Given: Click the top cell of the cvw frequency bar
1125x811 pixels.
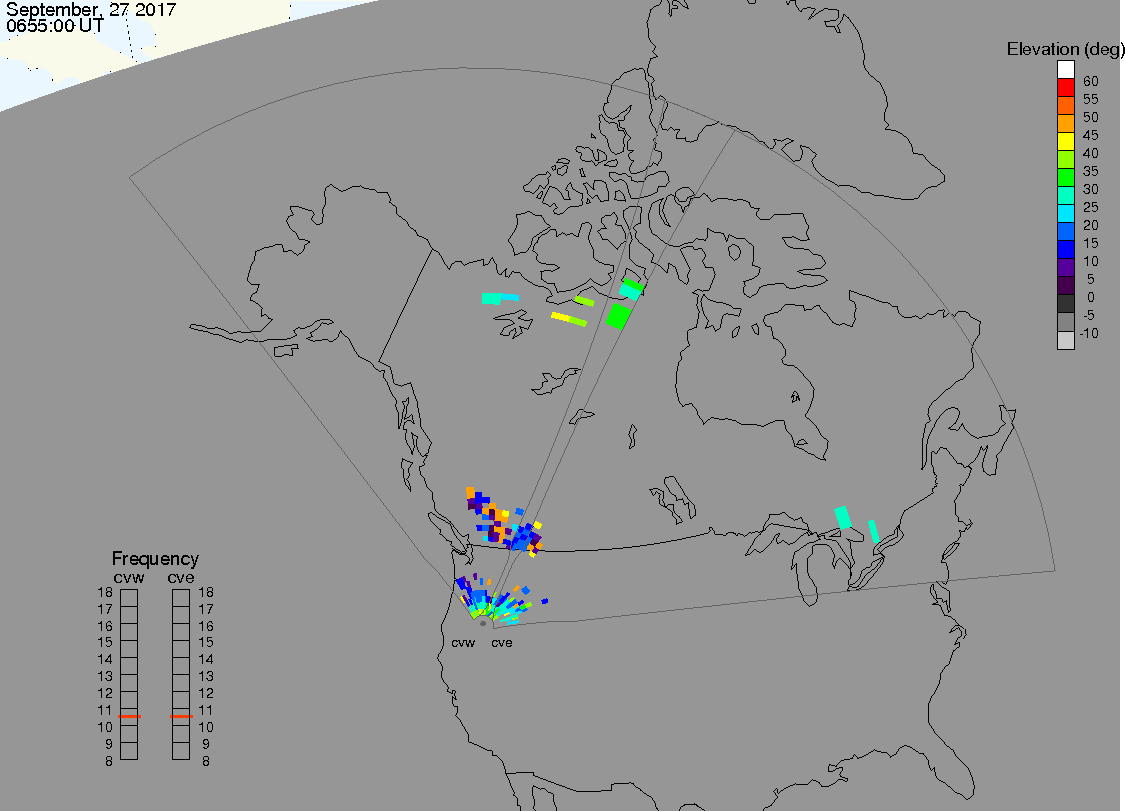Looking at the screenshot, I should point(129,598).
